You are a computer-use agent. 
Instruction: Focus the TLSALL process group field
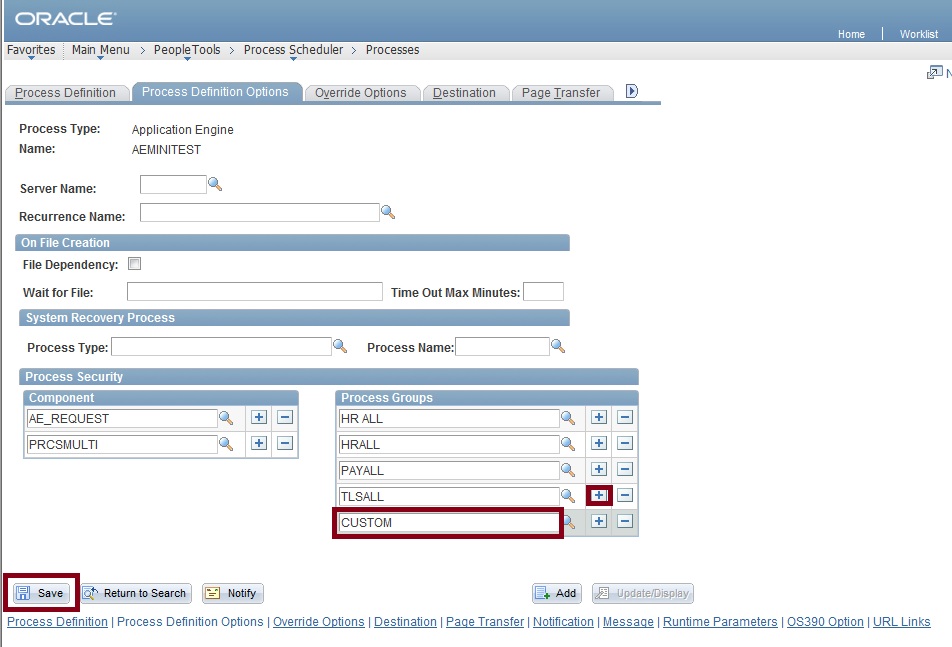pyautogui.click(x=449, y=496)
